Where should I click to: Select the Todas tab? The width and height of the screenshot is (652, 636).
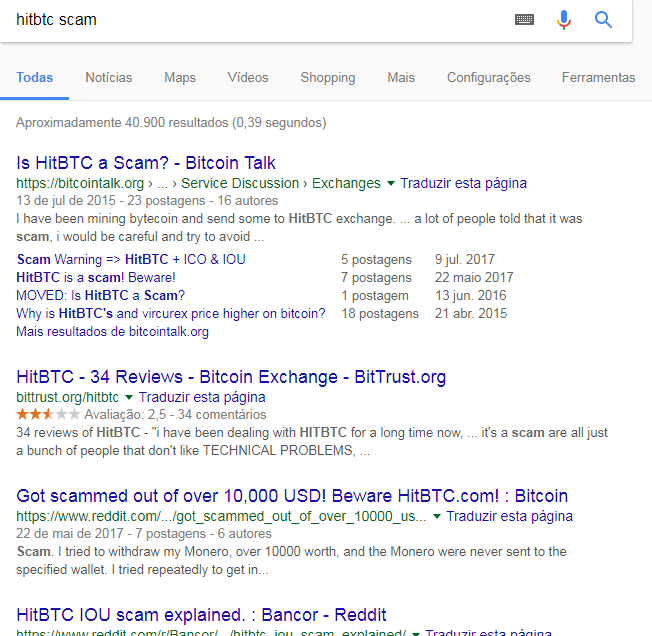[35, 78]
